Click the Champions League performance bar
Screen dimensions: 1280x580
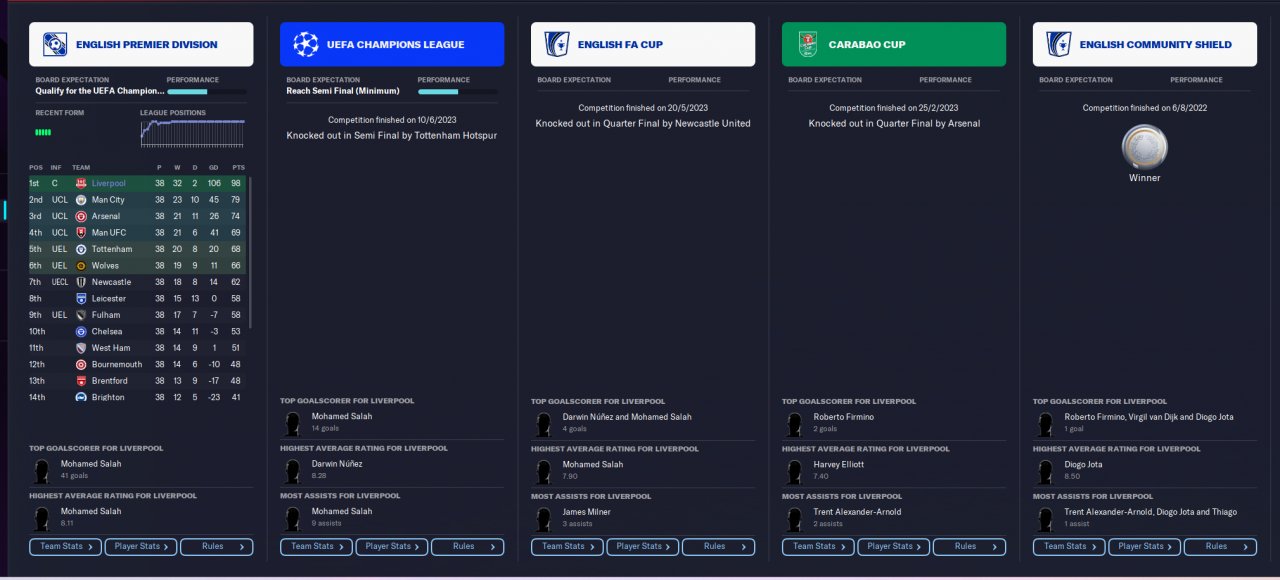pyautogui.click(x=457, y=91)
